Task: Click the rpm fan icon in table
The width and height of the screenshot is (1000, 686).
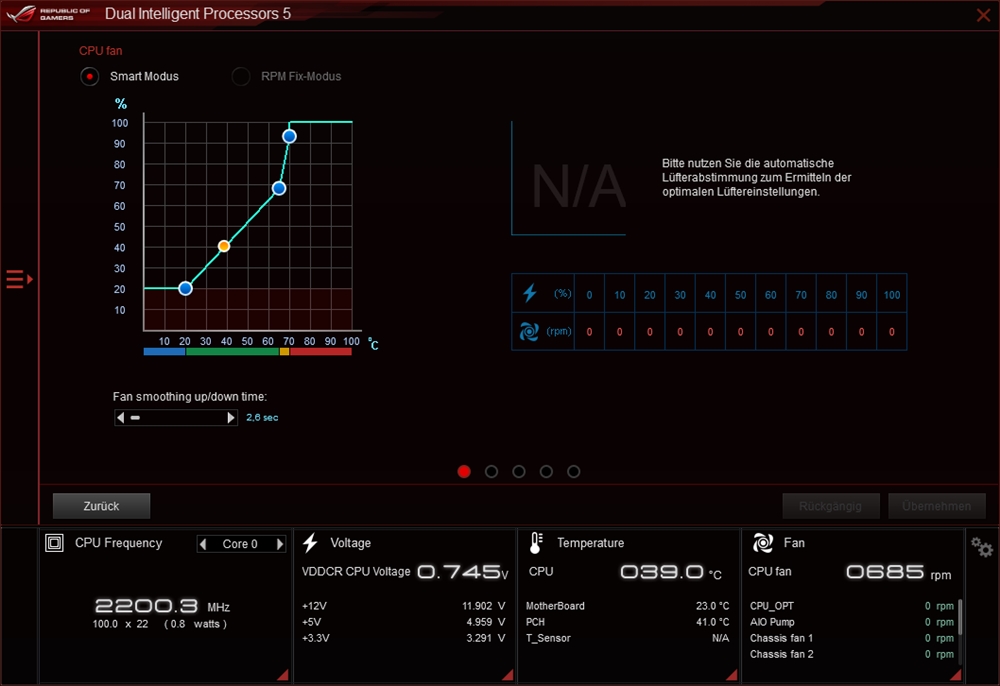Action: click(x=530, y=332)
